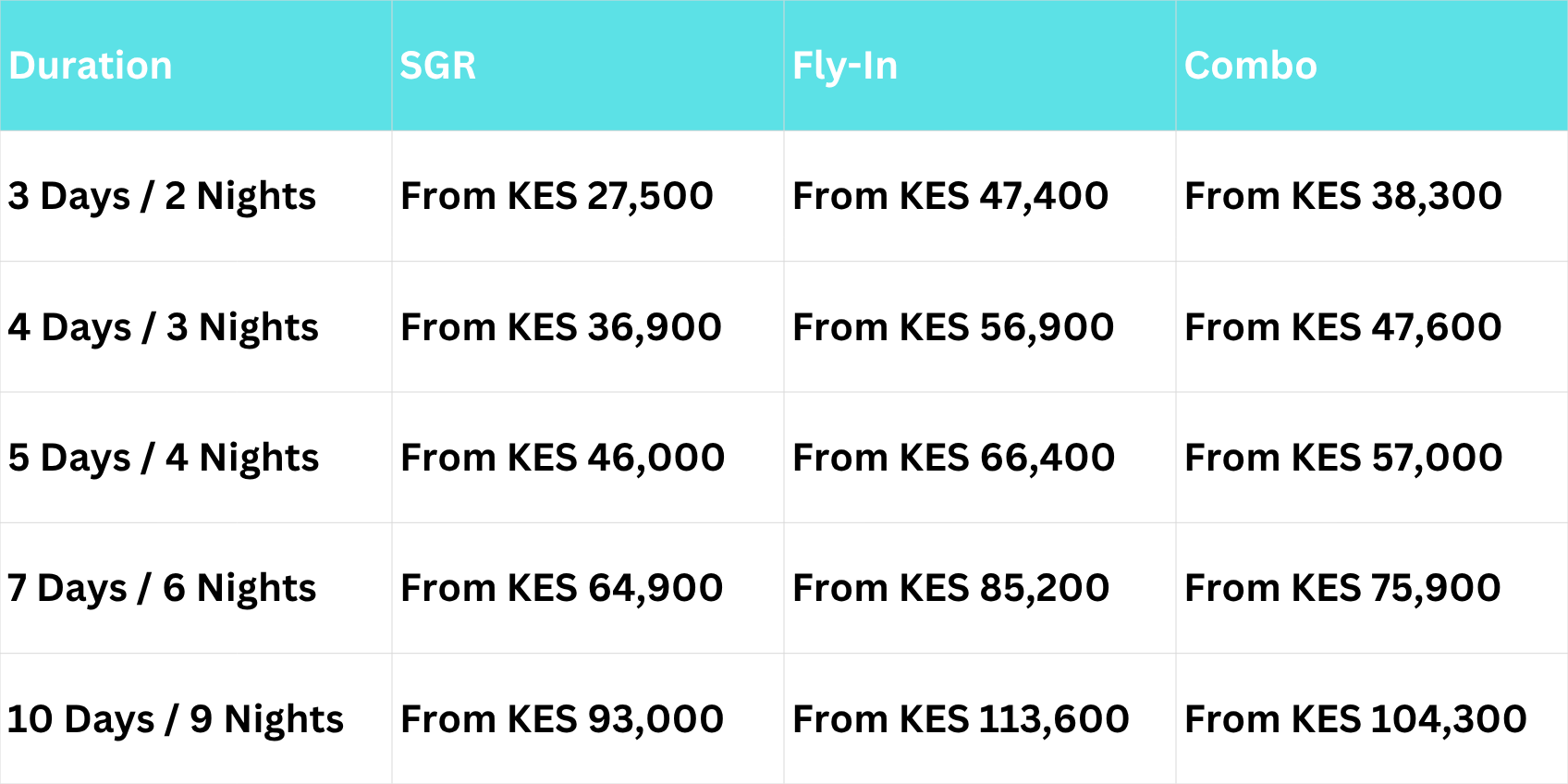Select the Fly-In price KES 47,400
1568x784 pixels.
(950, 196)
